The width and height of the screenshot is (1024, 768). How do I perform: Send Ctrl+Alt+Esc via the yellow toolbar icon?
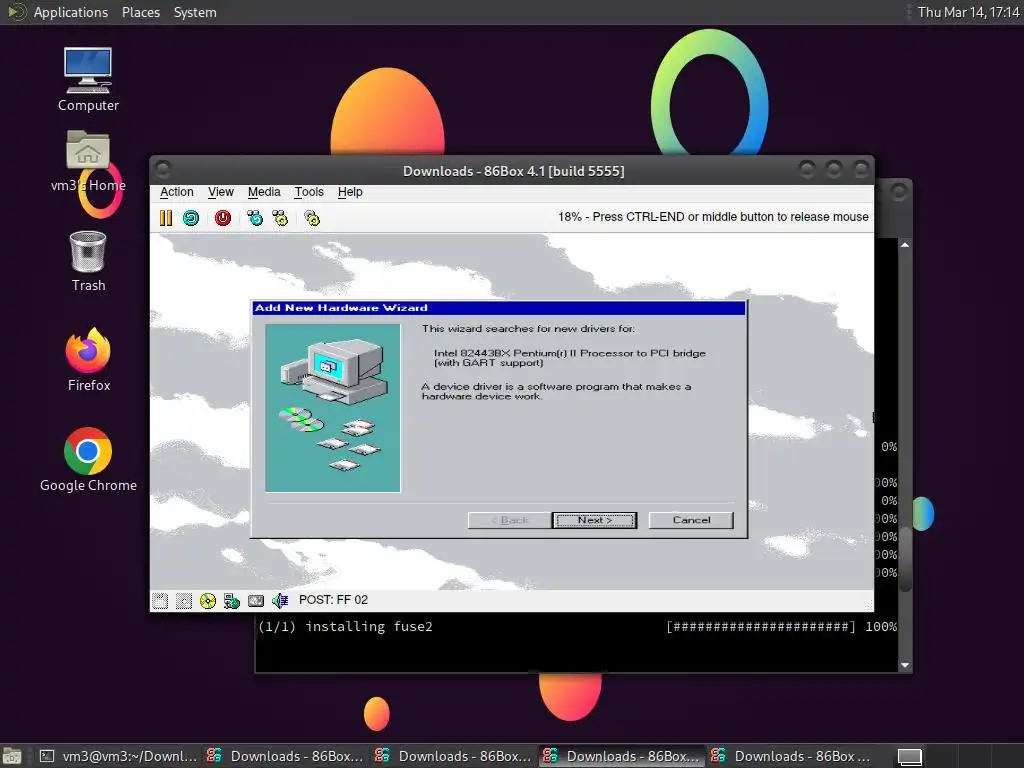click(280, 217)
